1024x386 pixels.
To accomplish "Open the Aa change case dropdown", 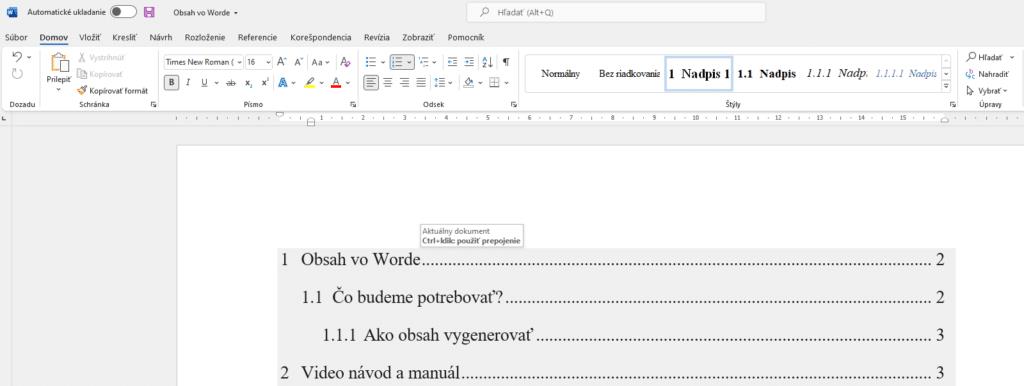I will tap(321, 62).
